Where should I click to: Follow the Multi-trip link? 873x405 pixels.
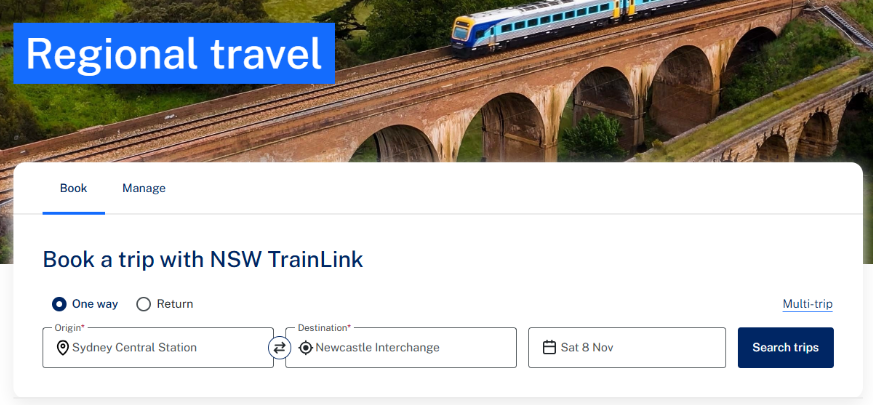click(x=807, y=304)
